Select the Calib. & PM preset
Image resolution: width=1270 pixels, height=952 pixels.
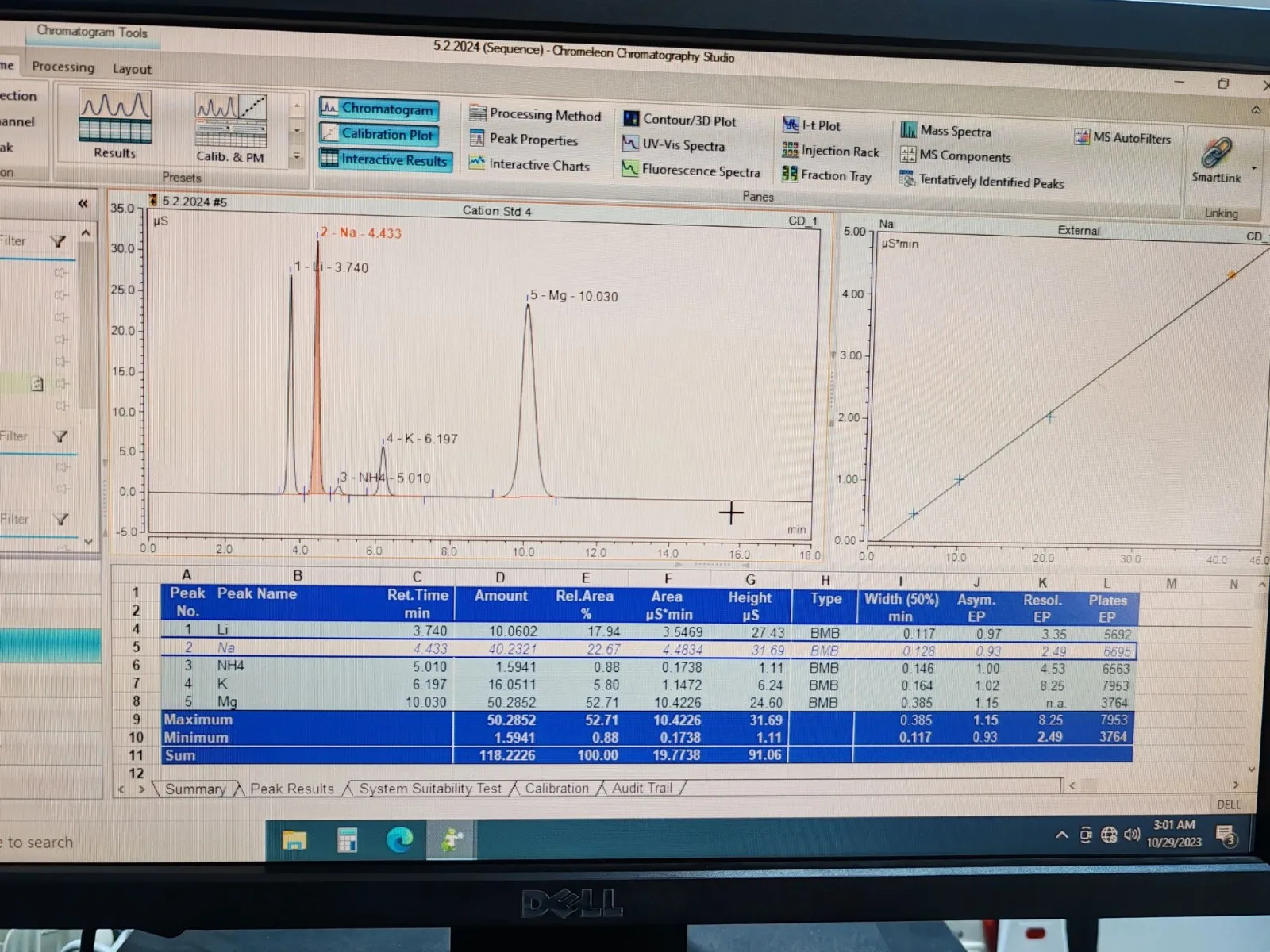230,127
